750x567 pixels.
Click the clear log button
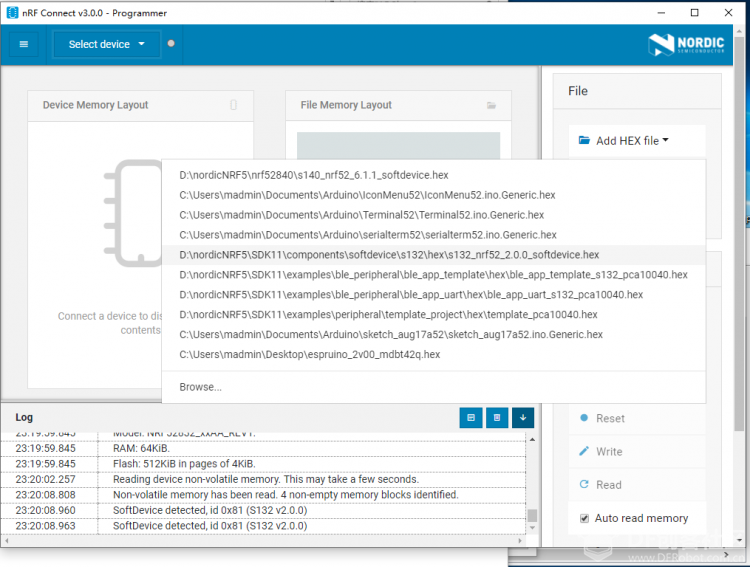[497, 418]
